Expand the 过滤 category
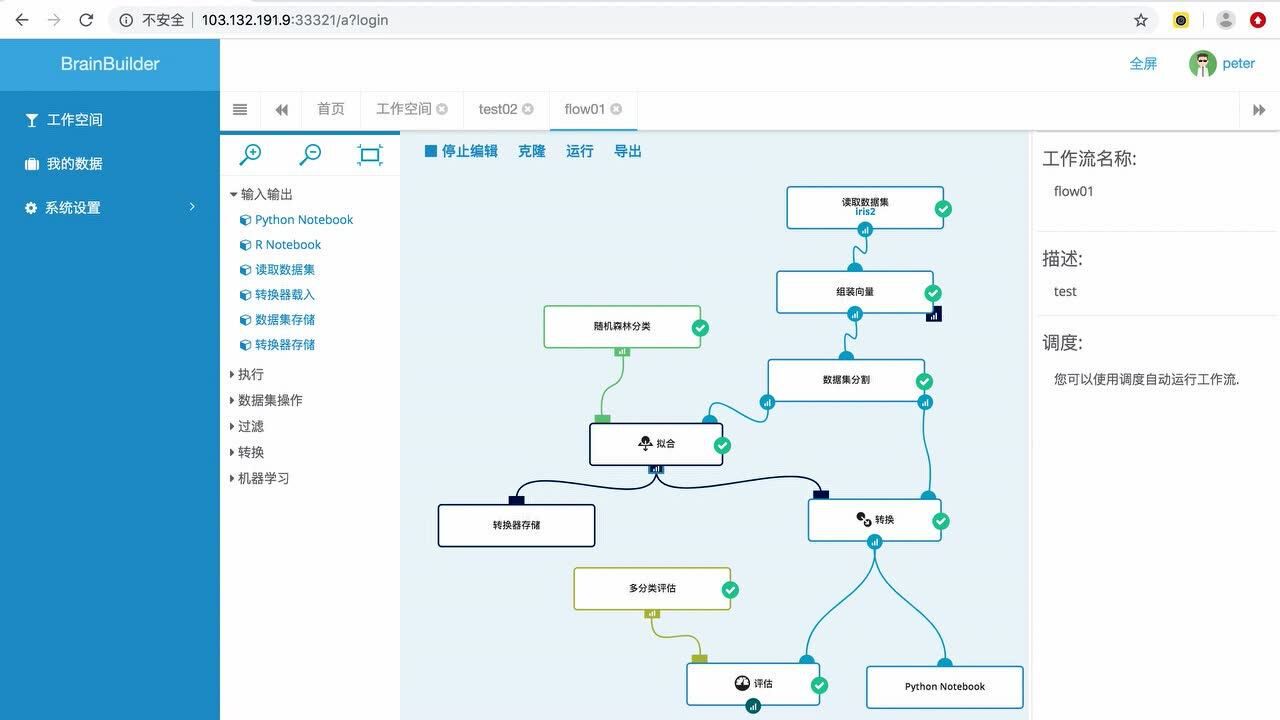The image size is (1280, 720). point(246,426)
